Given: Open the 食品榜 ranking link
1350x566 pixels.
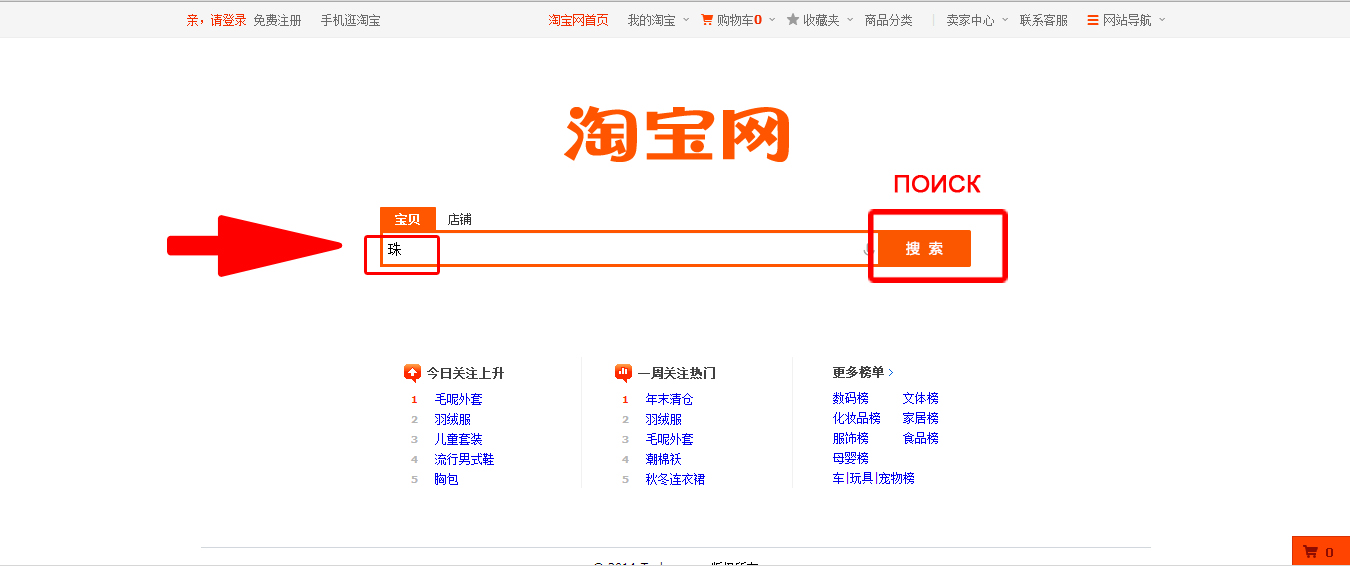Looking at the screenshot, I should (x=920, y=438).
